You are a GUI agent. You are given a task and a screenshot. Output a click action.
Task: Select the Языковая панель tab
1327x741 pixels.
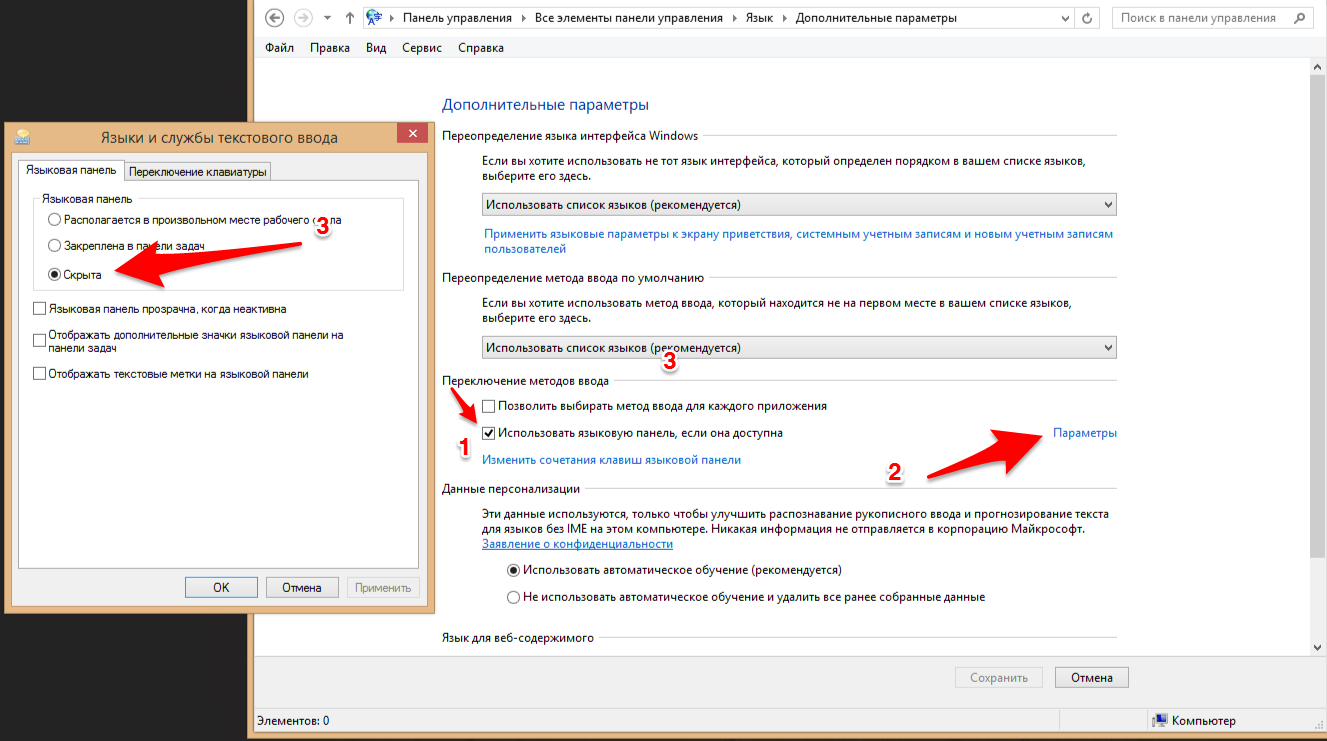tap(70, 170)
